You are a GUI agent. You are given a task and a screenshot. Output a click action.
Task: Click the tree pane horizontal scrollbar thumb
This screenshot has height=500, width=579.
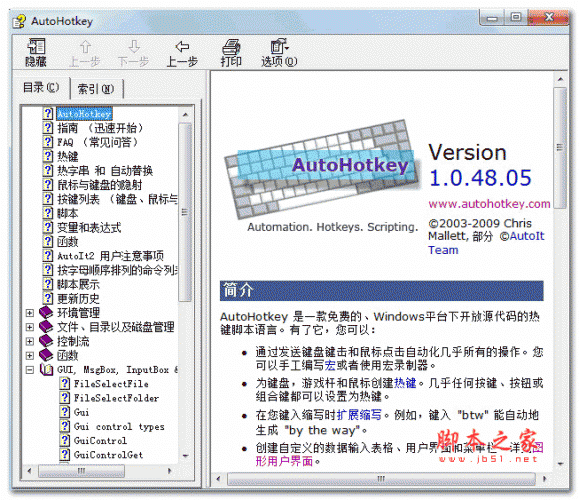point(81,470)
